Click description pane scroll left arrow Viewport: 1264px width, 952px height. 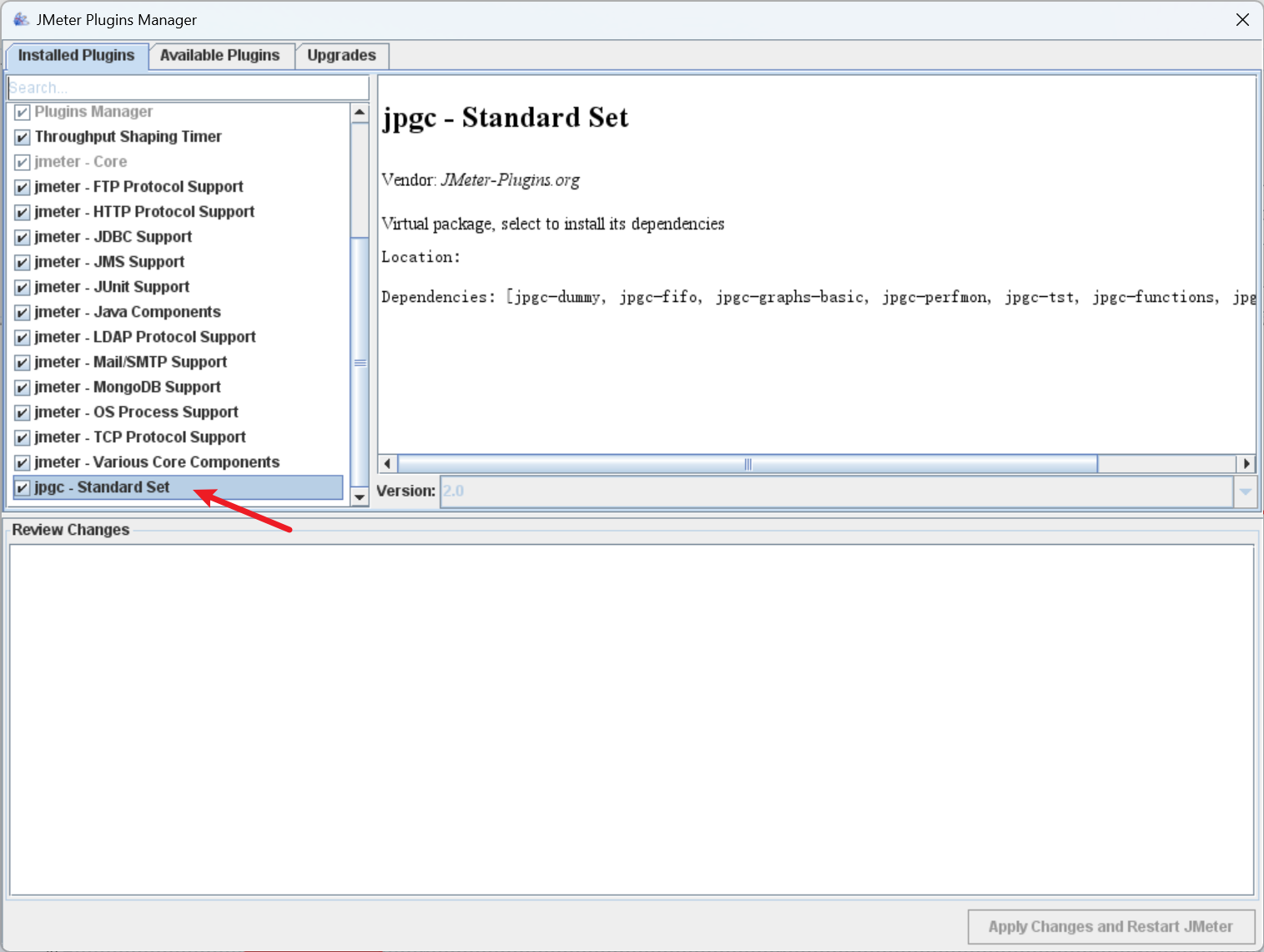point(387,464)
